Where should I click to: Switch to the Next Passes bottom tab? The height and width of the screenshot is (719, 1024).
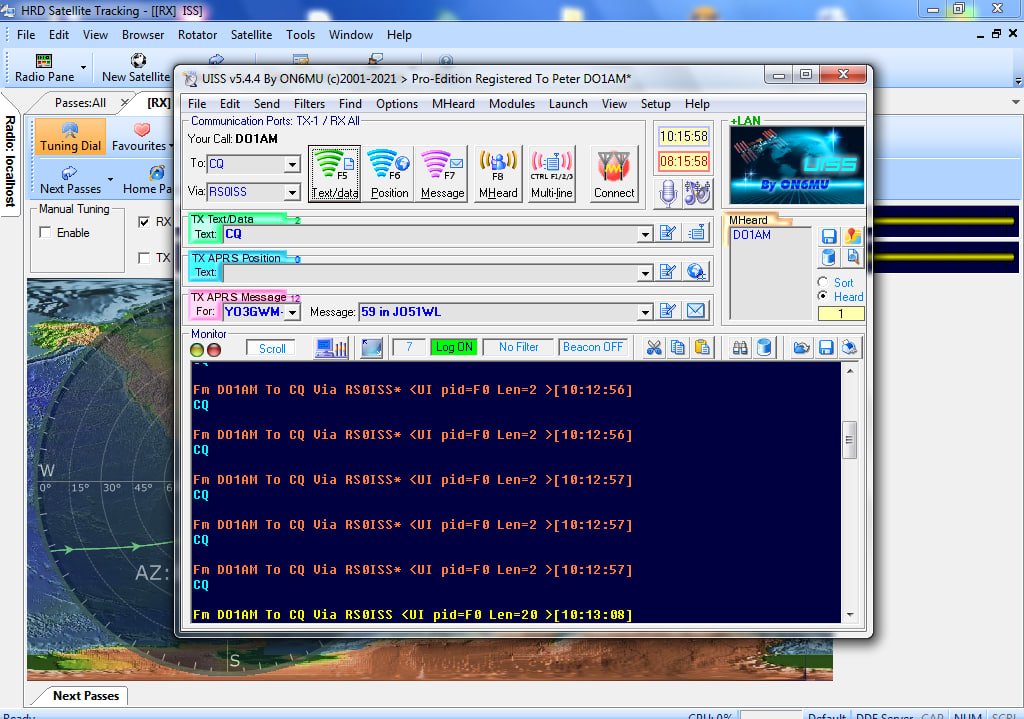click(x=86, y=695)
